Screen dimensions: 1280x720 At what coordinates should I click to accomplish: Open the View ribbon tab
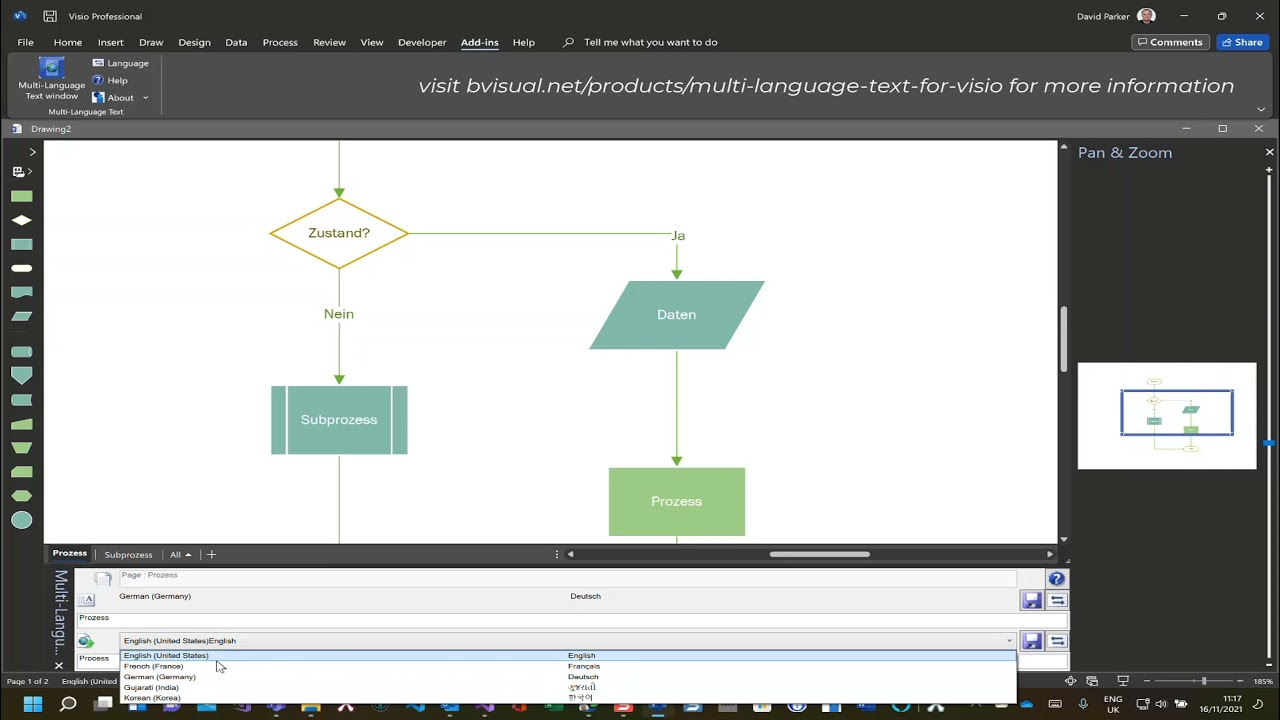372,42
